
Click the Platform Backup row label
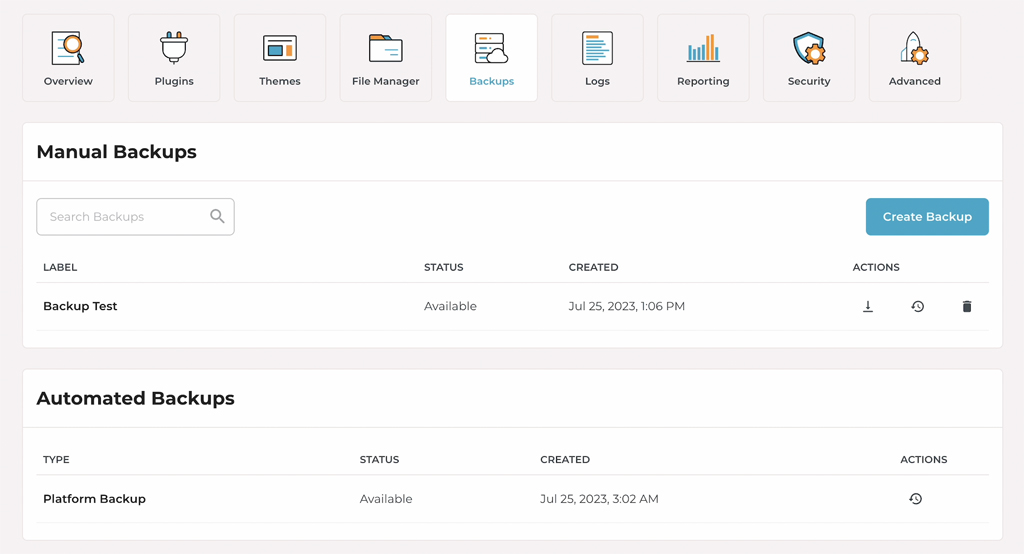95,498
